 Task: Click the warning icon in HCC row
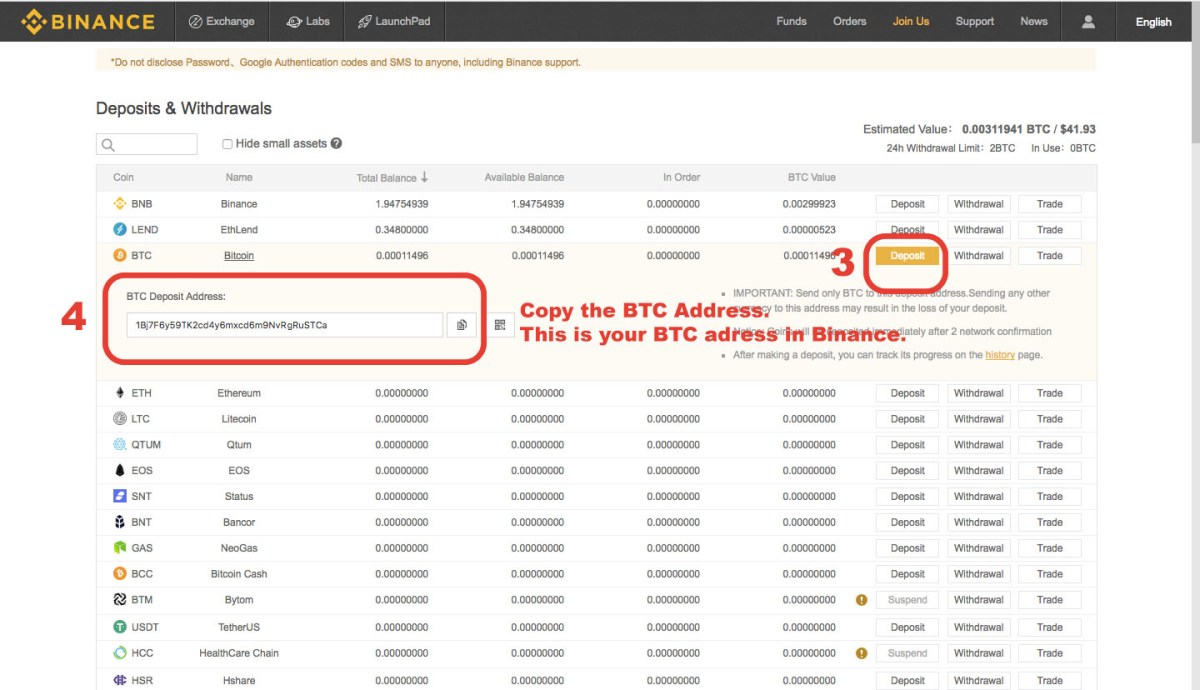[x=861, y=653]
